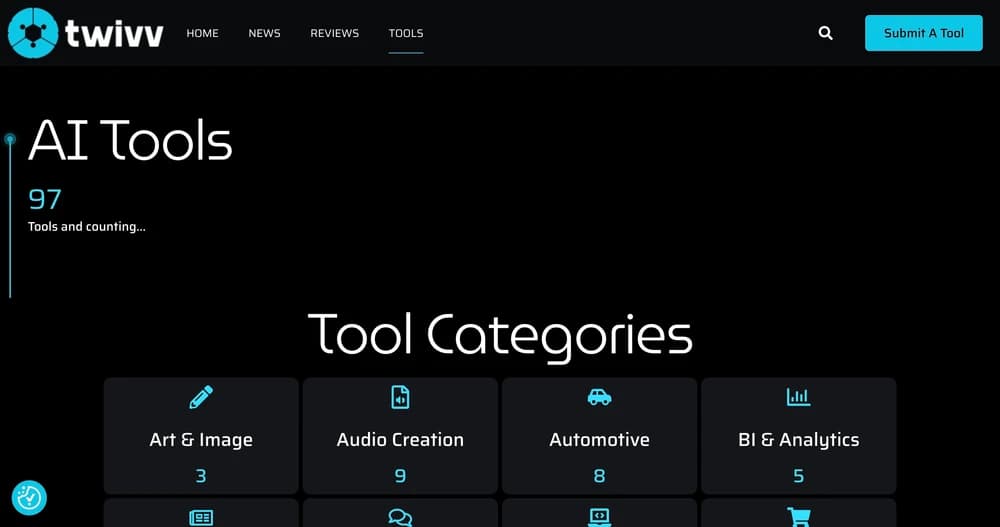Click the pencil icon above Art & Image

201,397
